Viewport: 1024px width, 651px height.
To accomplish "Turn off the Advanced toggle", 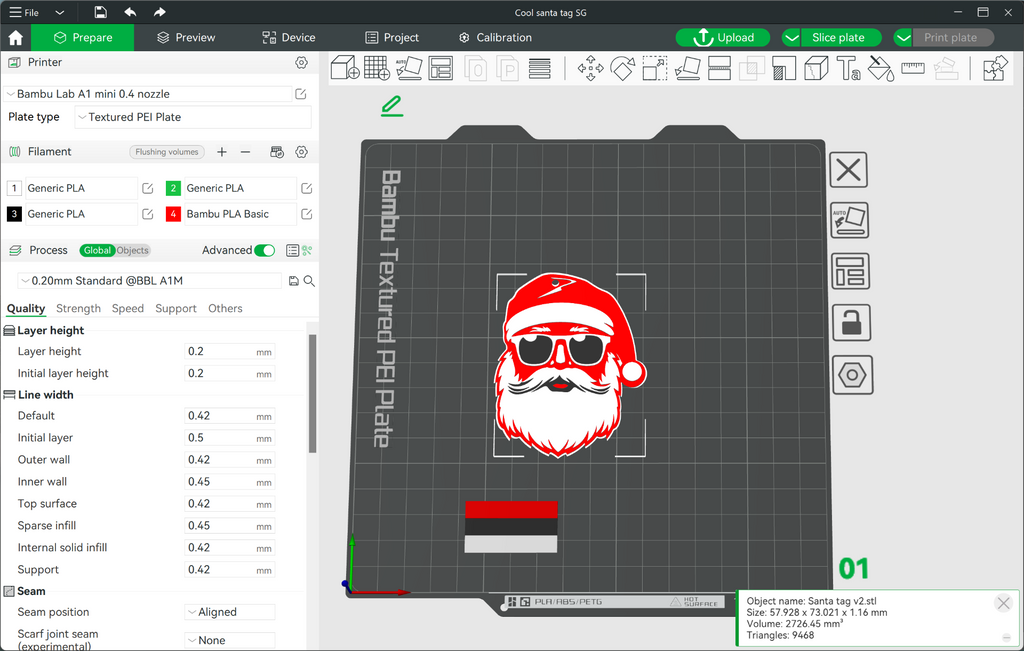I will click(264, 251).
